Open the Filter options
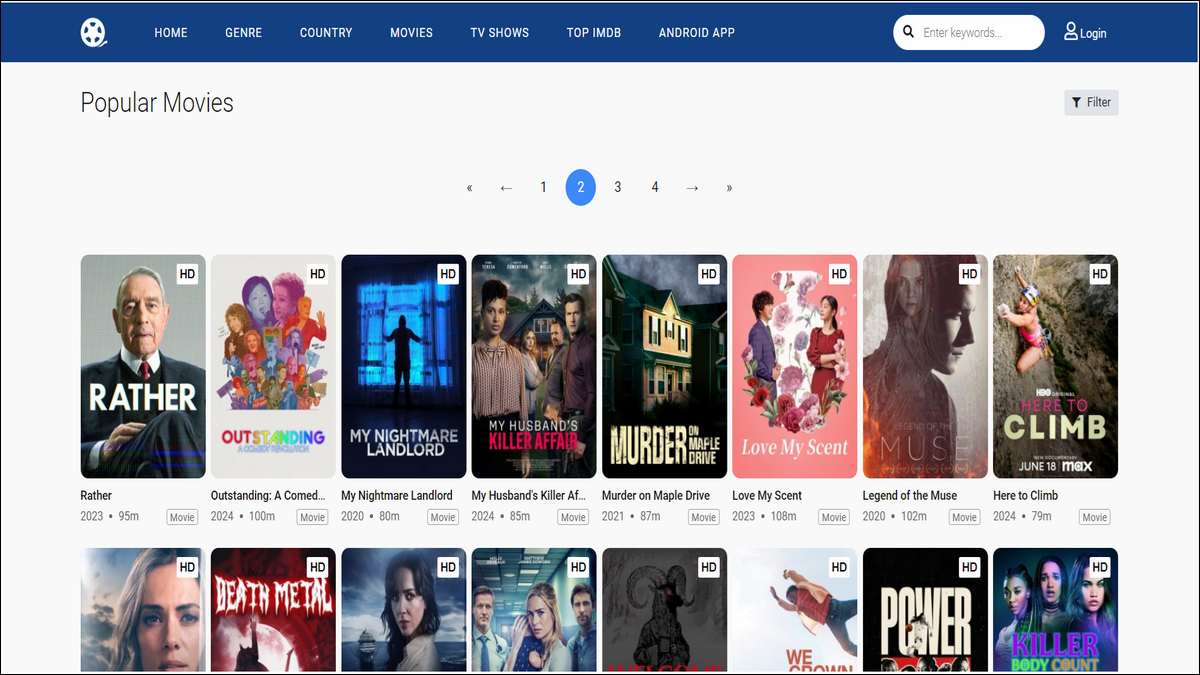 tap(1091, 102)
